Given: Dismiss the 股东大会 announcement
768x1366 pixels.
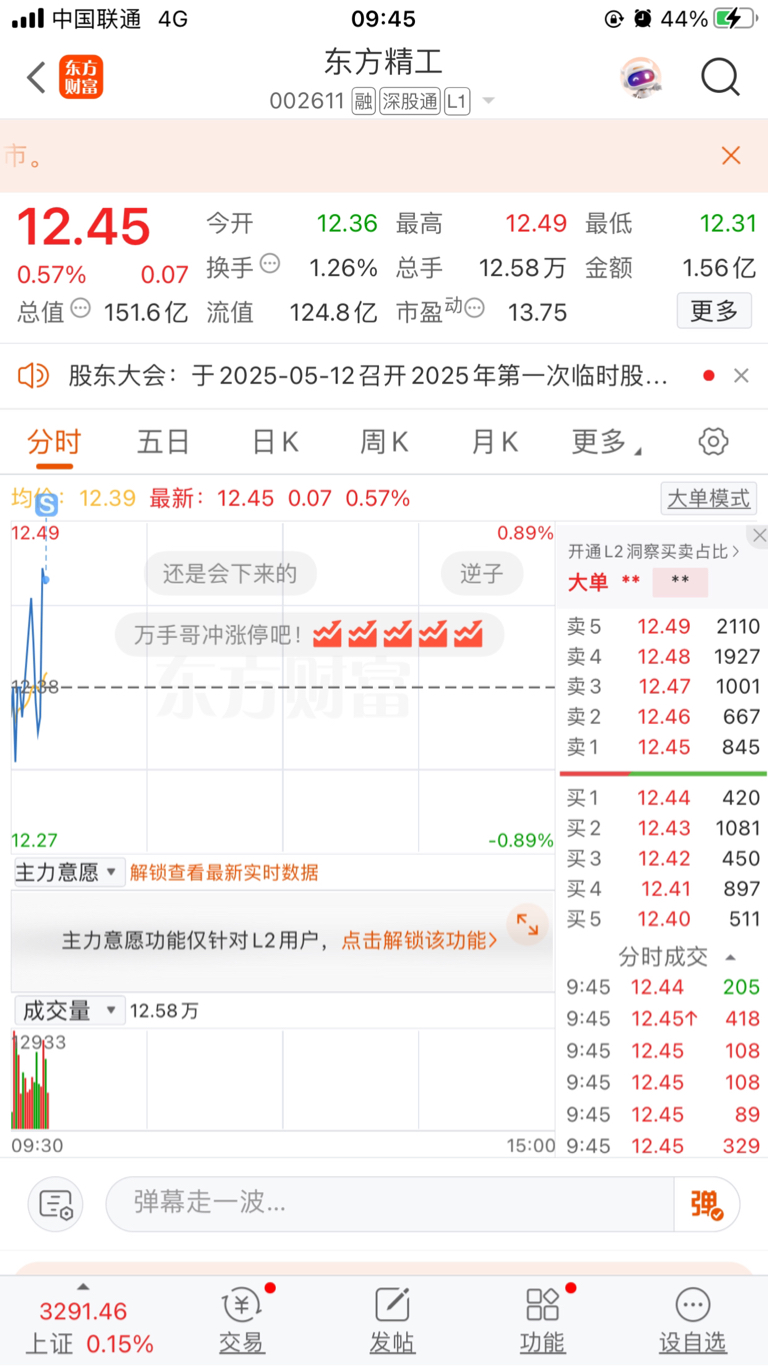Looking at the screenshot, I should (x=741, y=376).
